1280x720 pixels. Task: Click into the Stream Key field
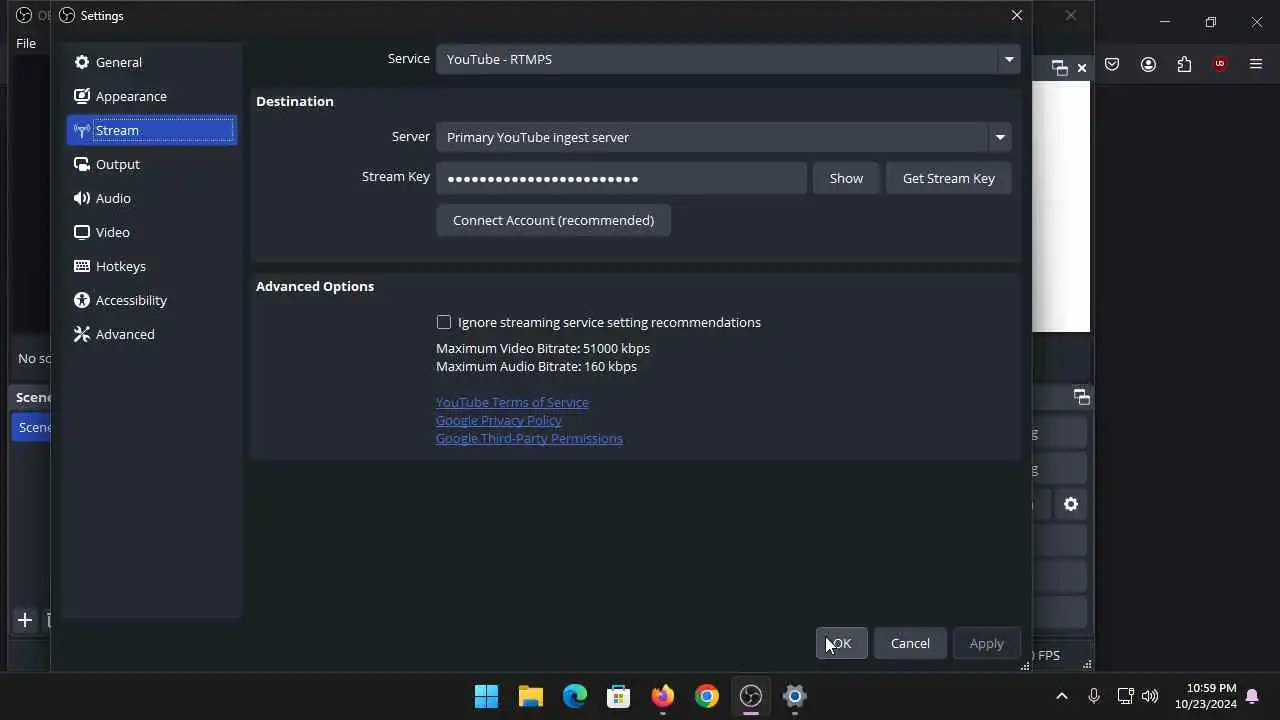[621, 178]
